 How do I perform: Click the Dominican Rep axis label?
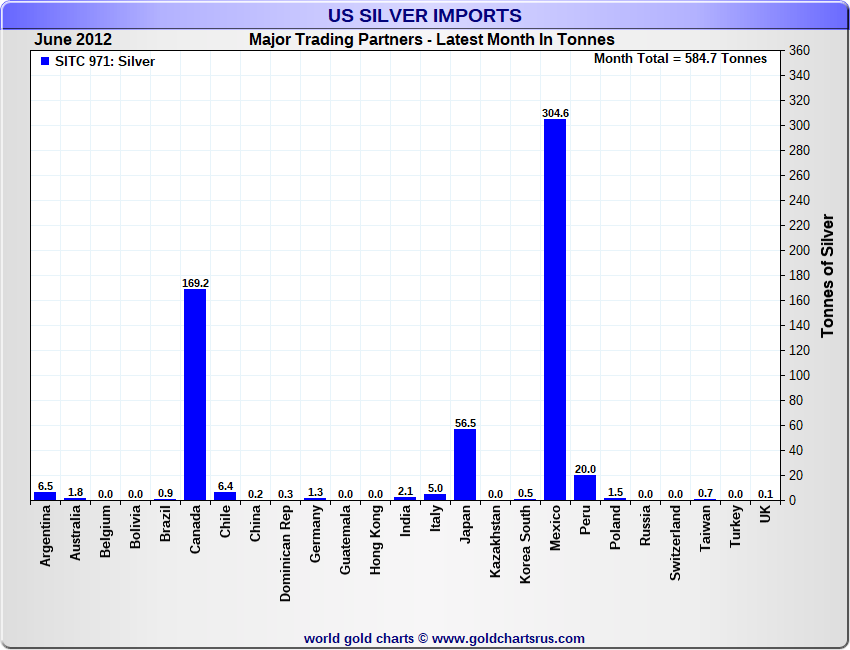[x=285, y=551]
